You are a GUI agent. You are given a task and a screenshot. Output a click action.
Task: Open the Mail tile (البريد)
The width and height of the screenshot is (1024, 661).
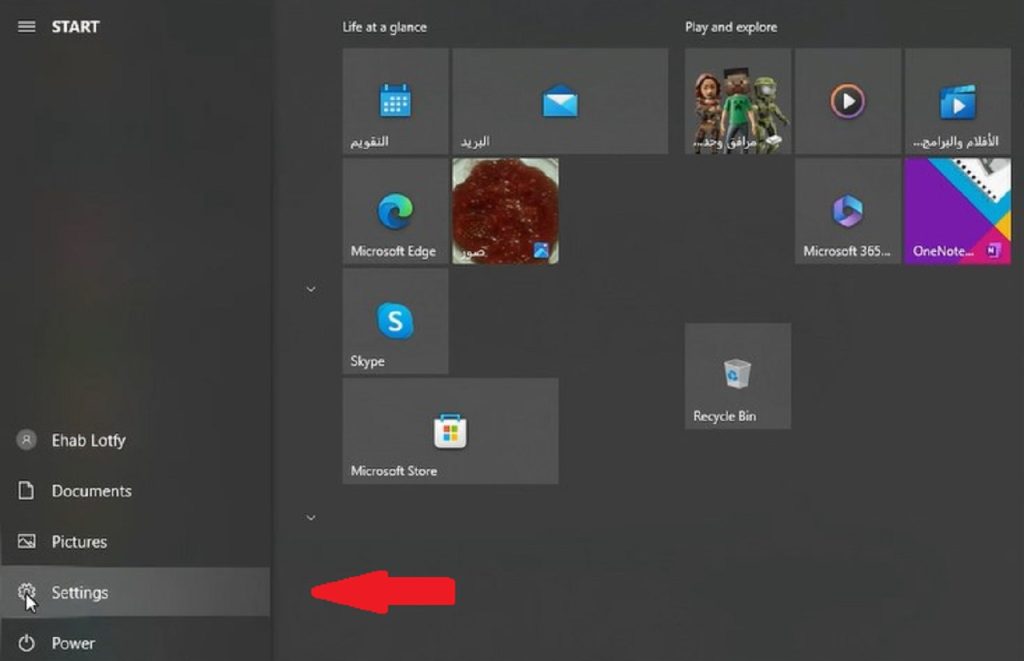[559, 101]
